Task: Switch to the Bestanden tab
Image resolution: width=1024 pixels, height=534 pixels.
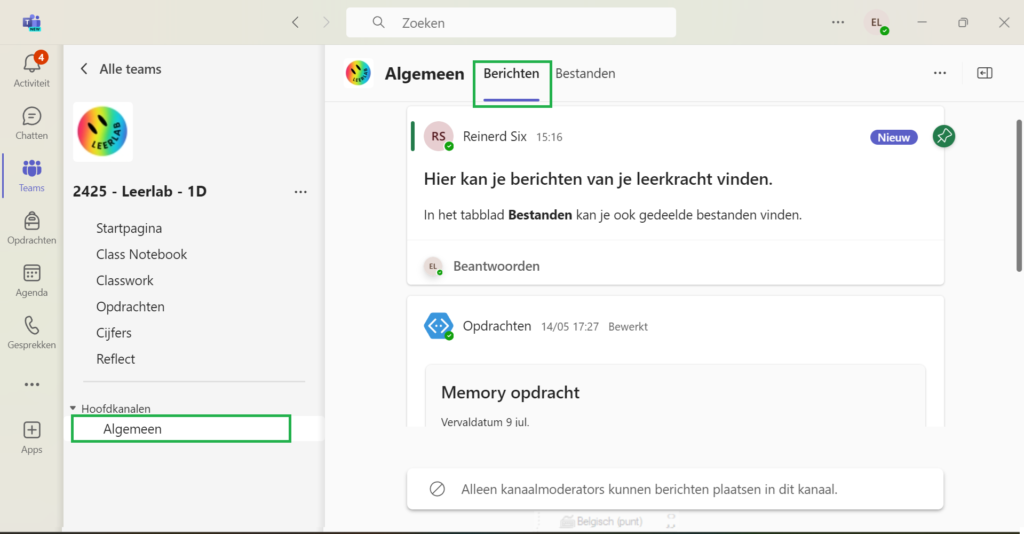Action: [585, 74]
